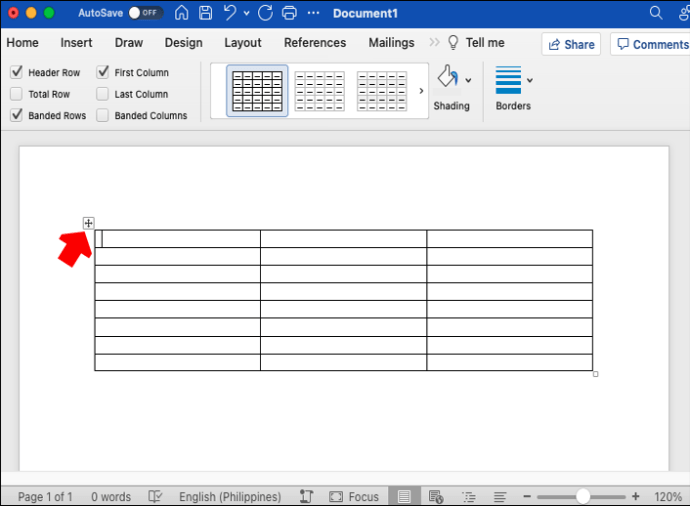
Task: Select the second table style thumbnail
Action: click(x=319, y=91)
